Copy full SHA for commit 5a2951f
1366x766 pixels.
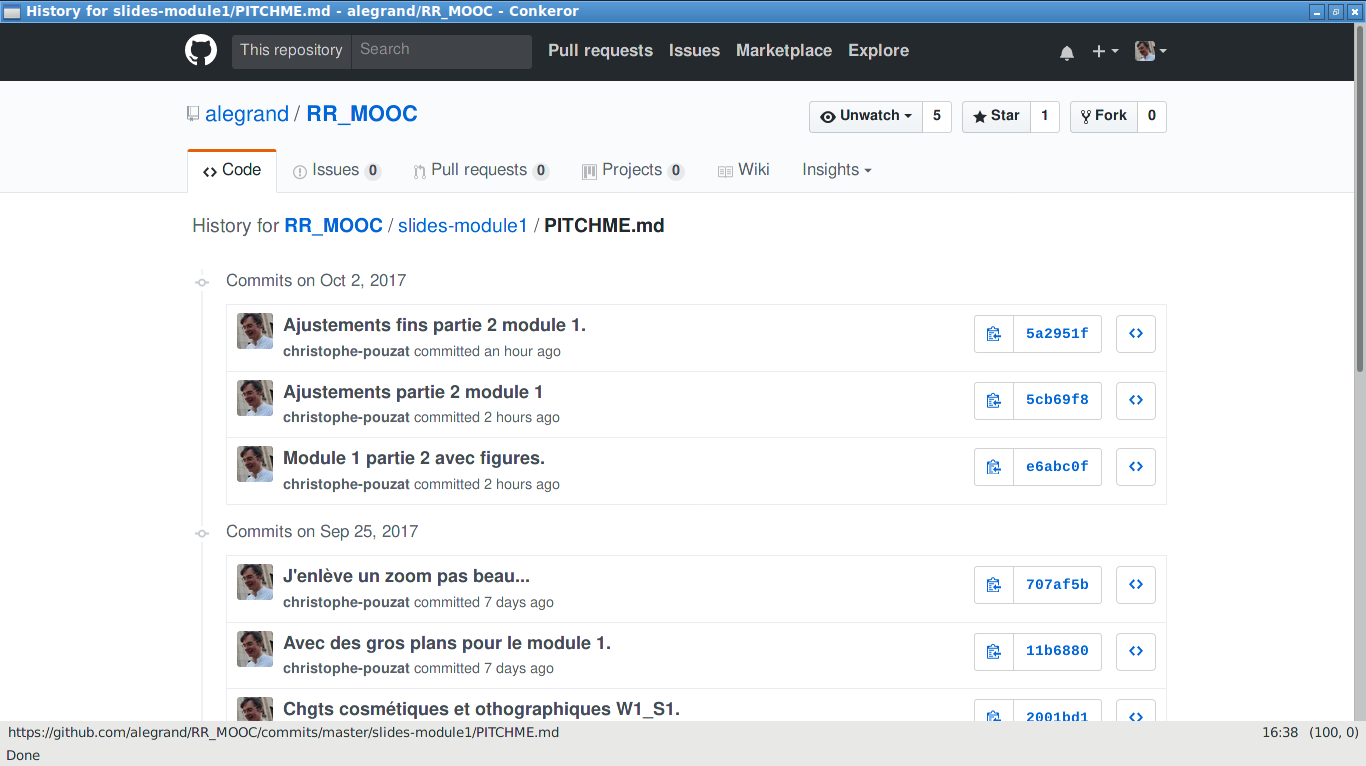tap(993, 334)
